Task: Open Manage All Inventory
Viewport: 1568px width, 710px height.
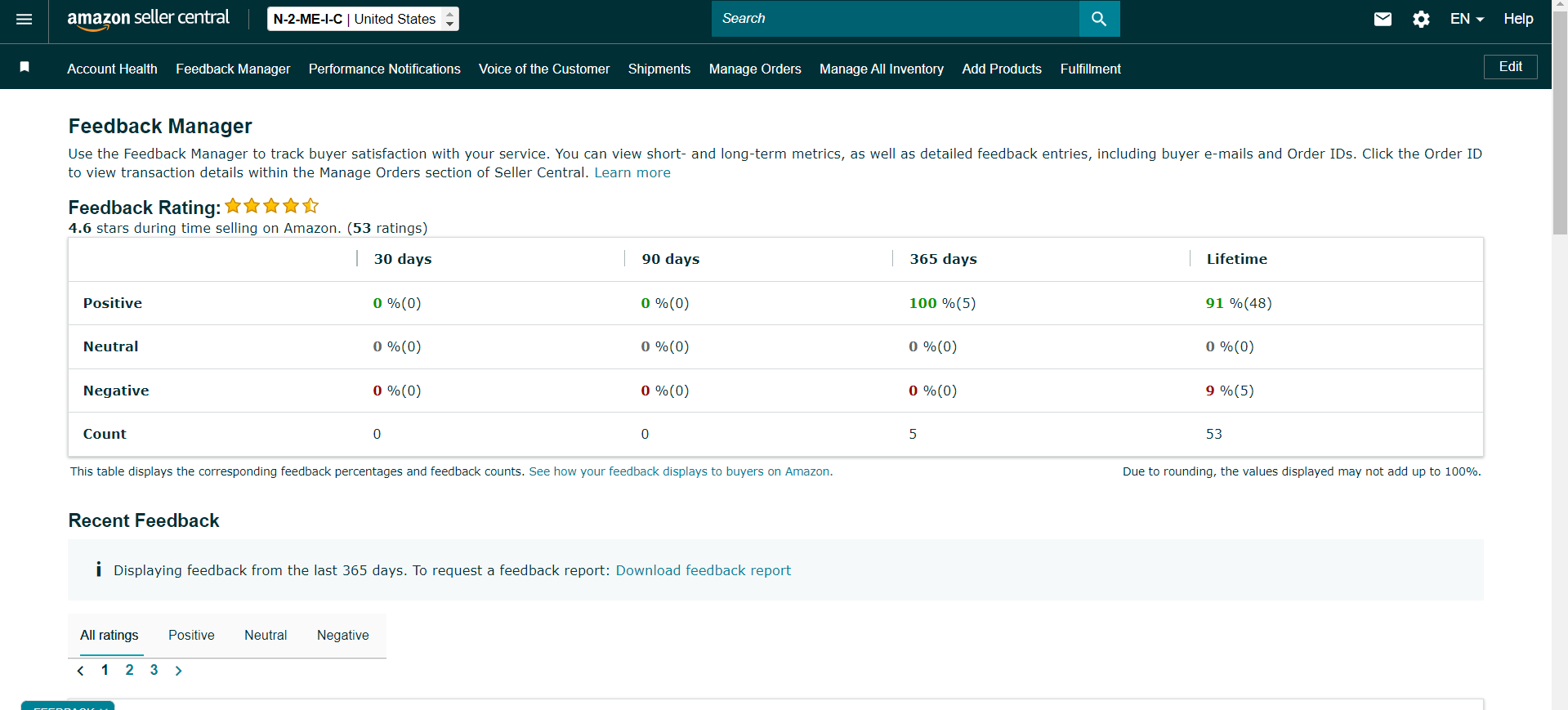Action: [882, 69]
